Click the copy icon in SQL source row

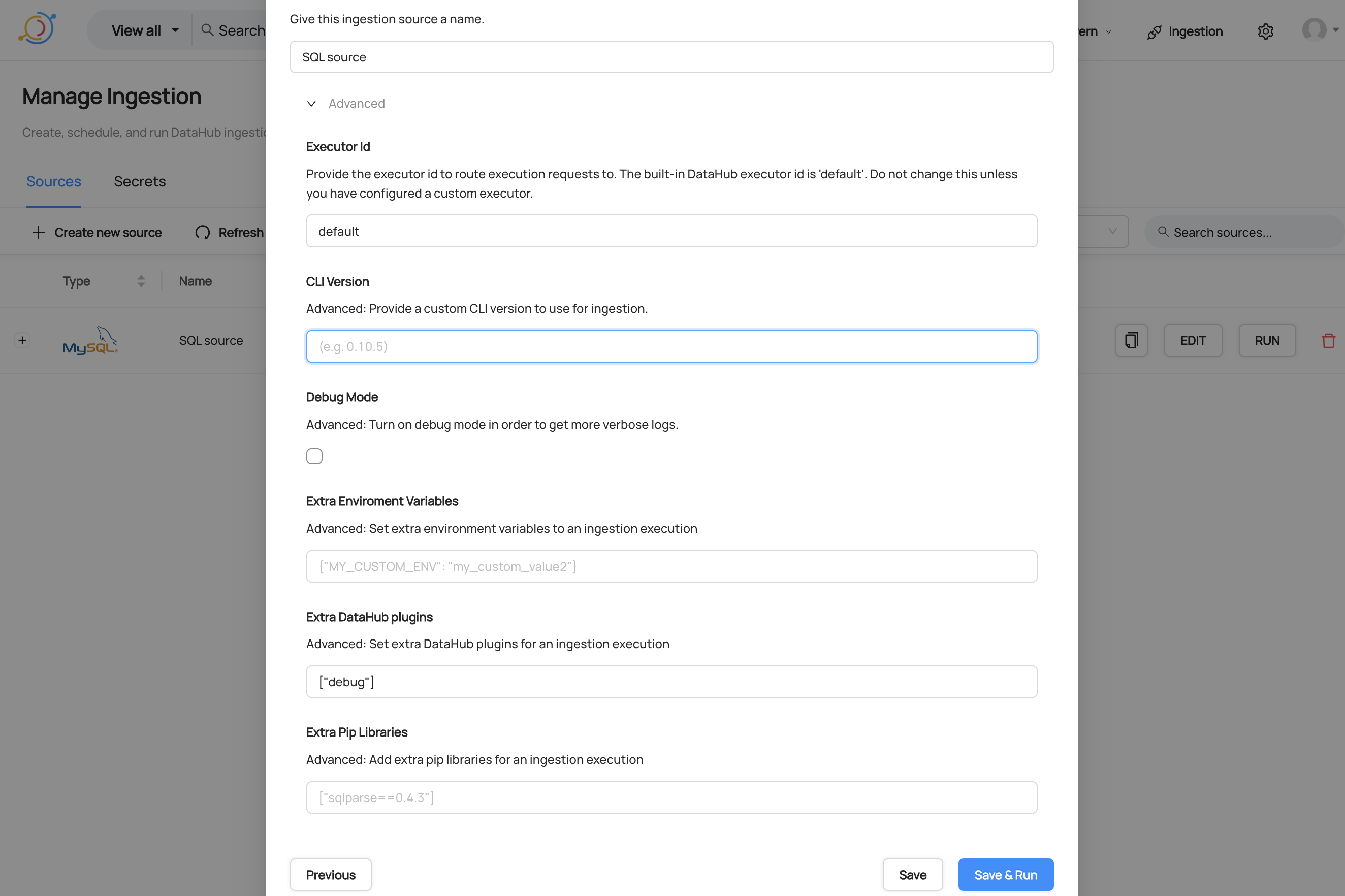click(1131, 340)
